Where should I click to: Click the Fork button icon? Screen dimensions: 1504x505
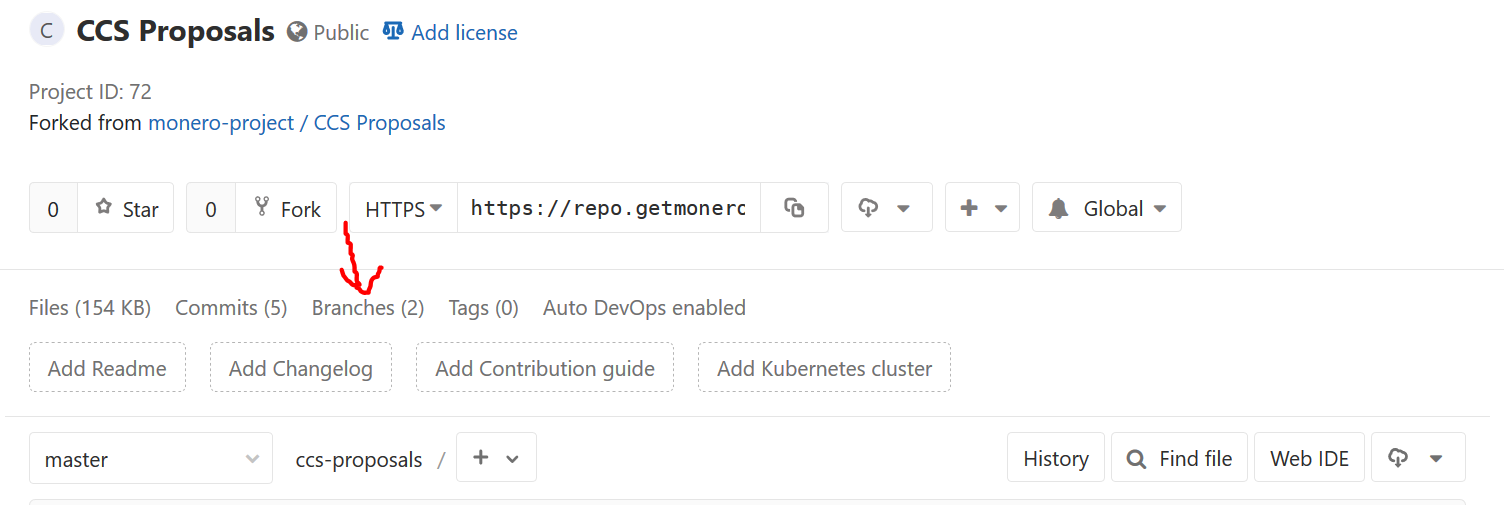tap(262, 207)
